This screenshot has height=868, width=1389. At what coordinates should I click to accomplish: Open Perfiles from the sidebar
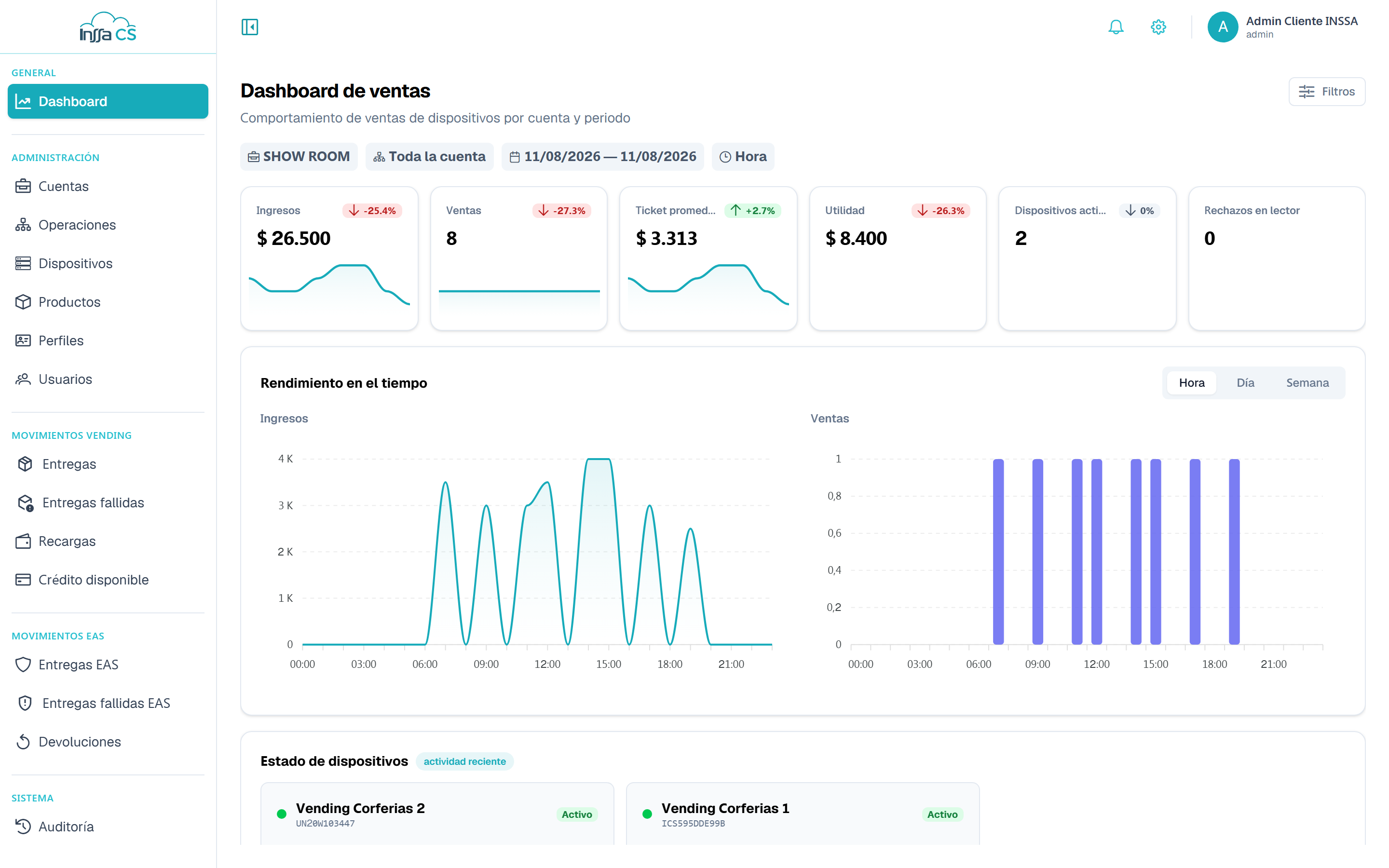pyautogui.click(x=108, y=340)
